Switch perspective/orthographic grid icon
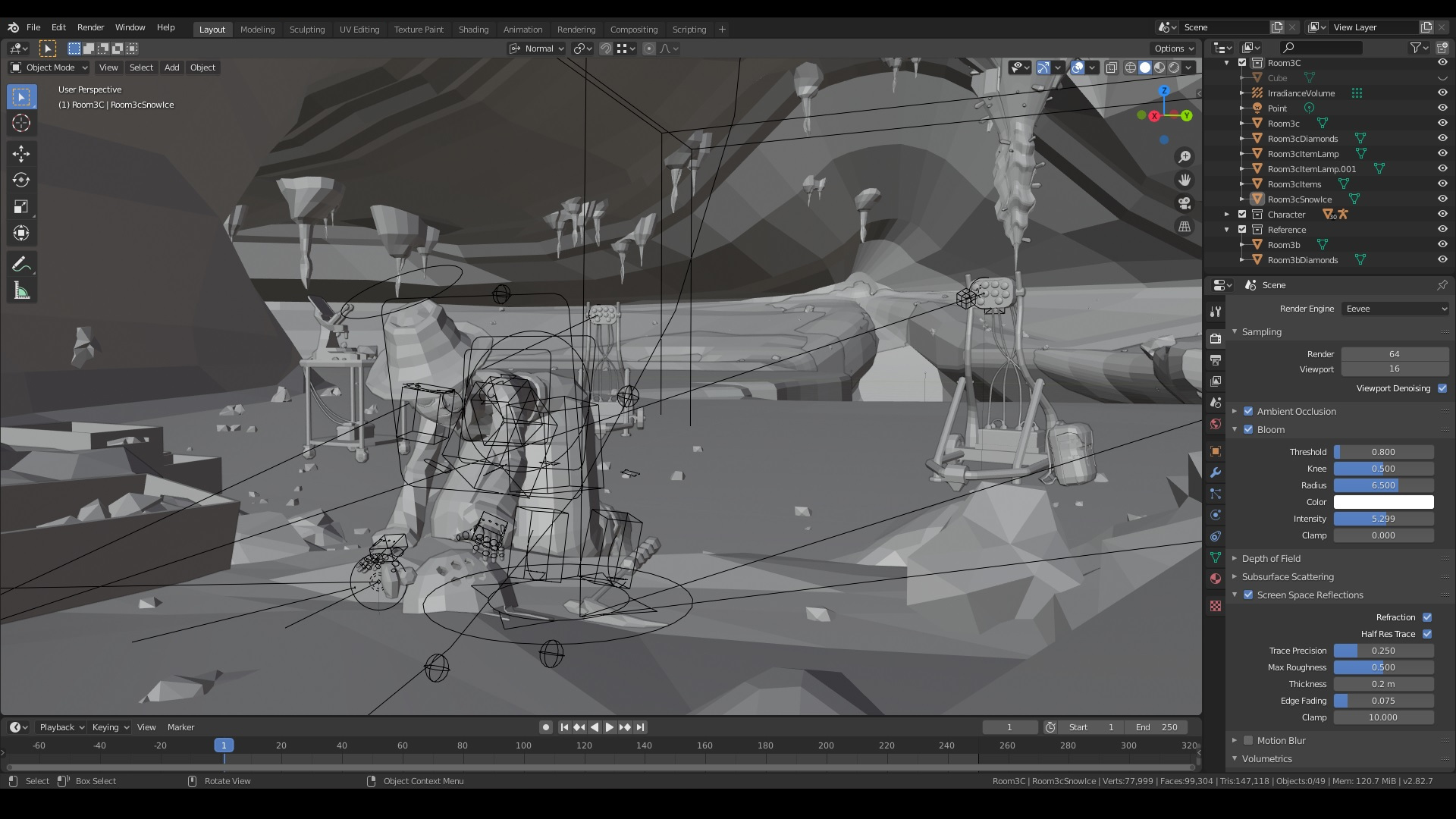Screen dimensions: 1456x819 1185,227
